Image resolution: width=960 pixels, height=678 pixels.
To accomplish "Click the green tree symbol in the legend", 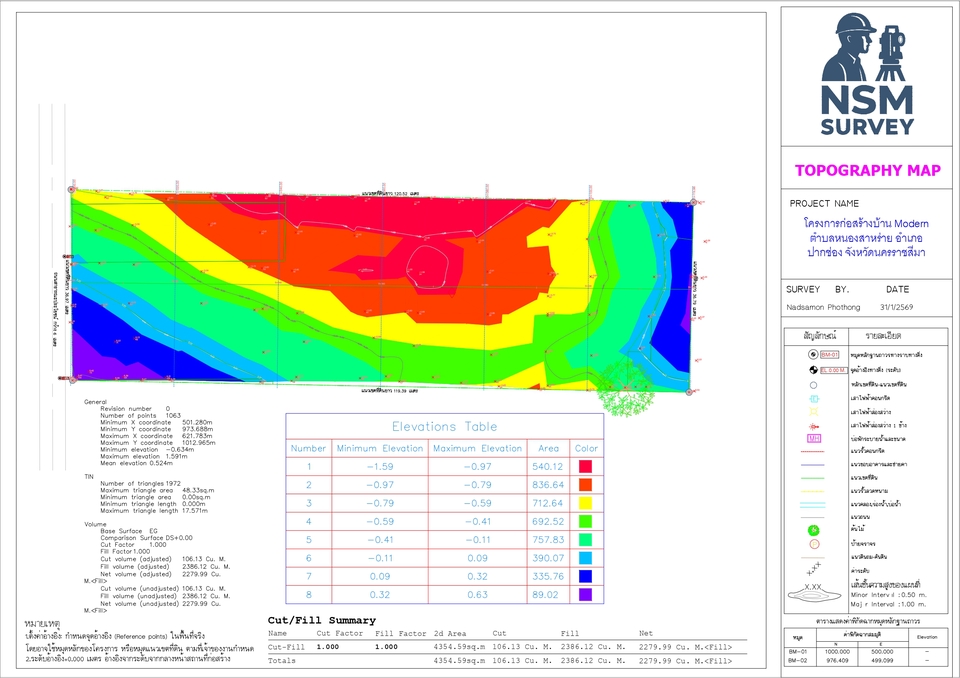I will (812, 530).
